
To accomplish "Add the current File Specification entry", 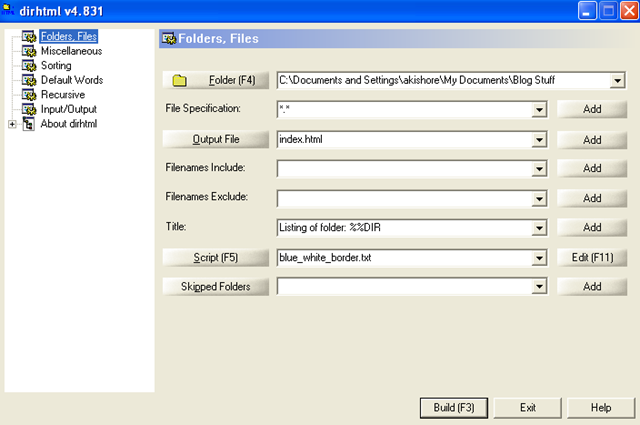I will 592,109.
